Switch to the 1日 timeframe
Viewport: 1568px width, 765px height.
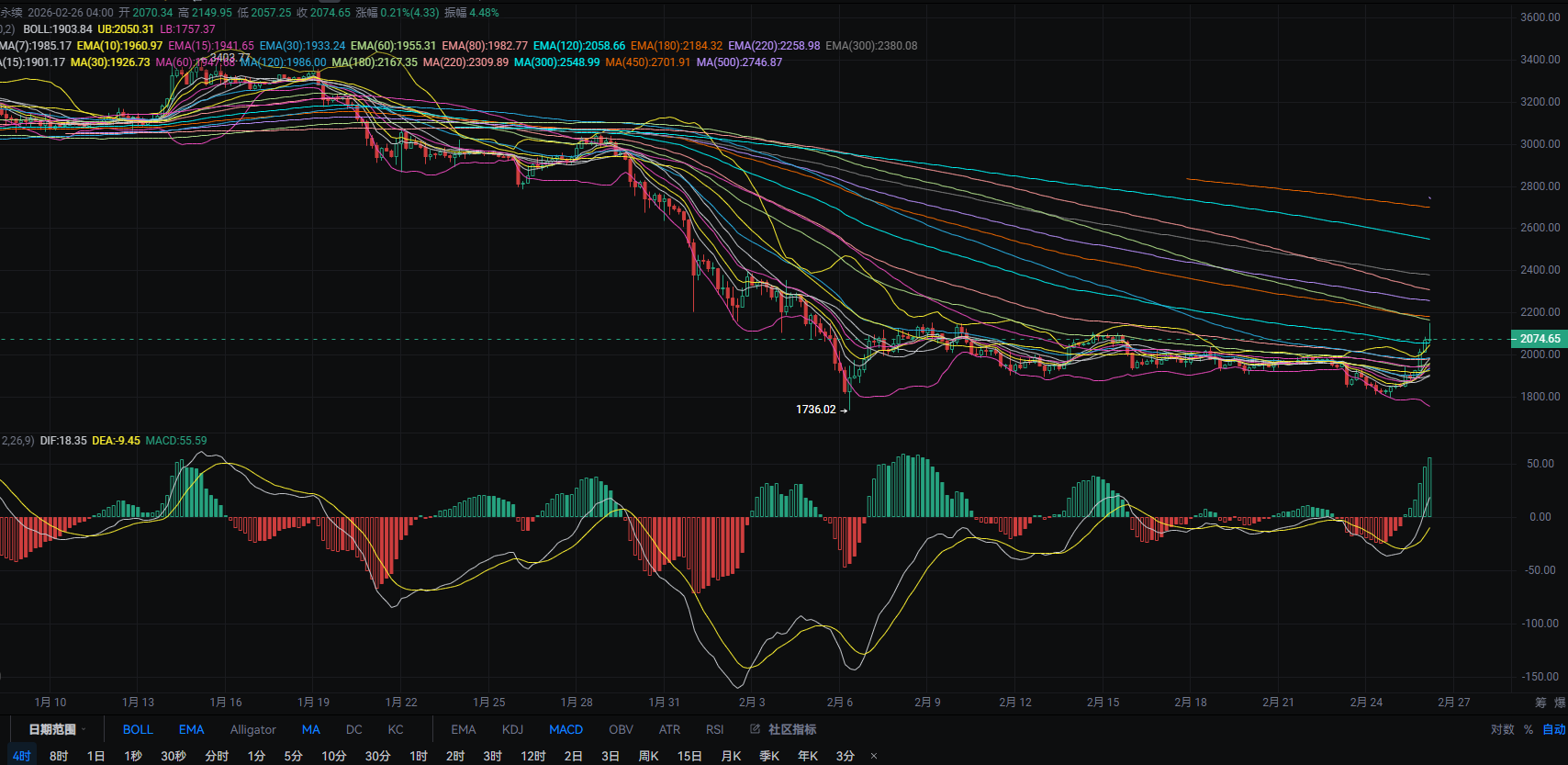click(x=95, y=756)
